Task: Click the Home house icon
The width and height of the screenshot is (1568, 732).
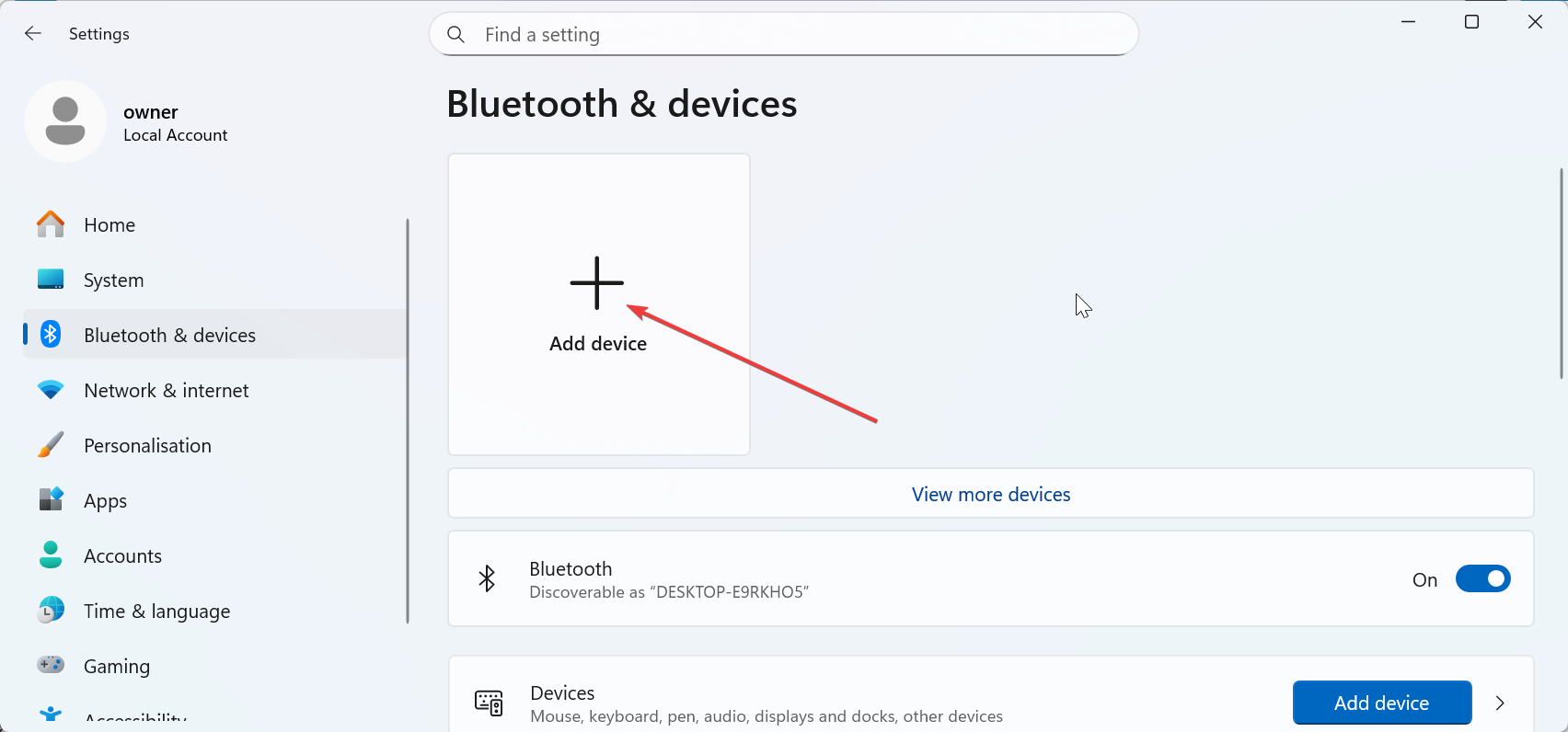Action: 51,224
